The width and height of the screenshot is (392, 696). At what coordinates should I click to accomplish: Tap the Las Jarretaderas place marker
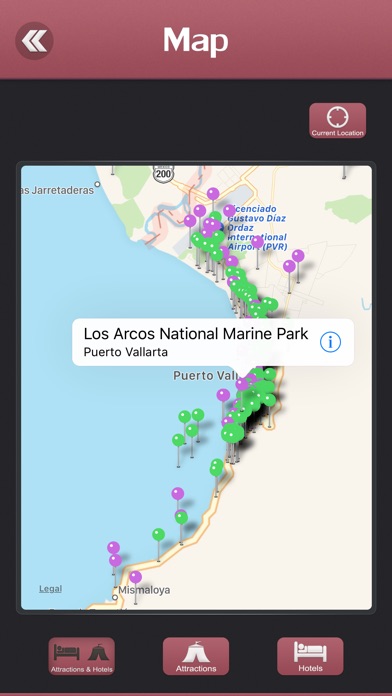(x=97, y=184)
